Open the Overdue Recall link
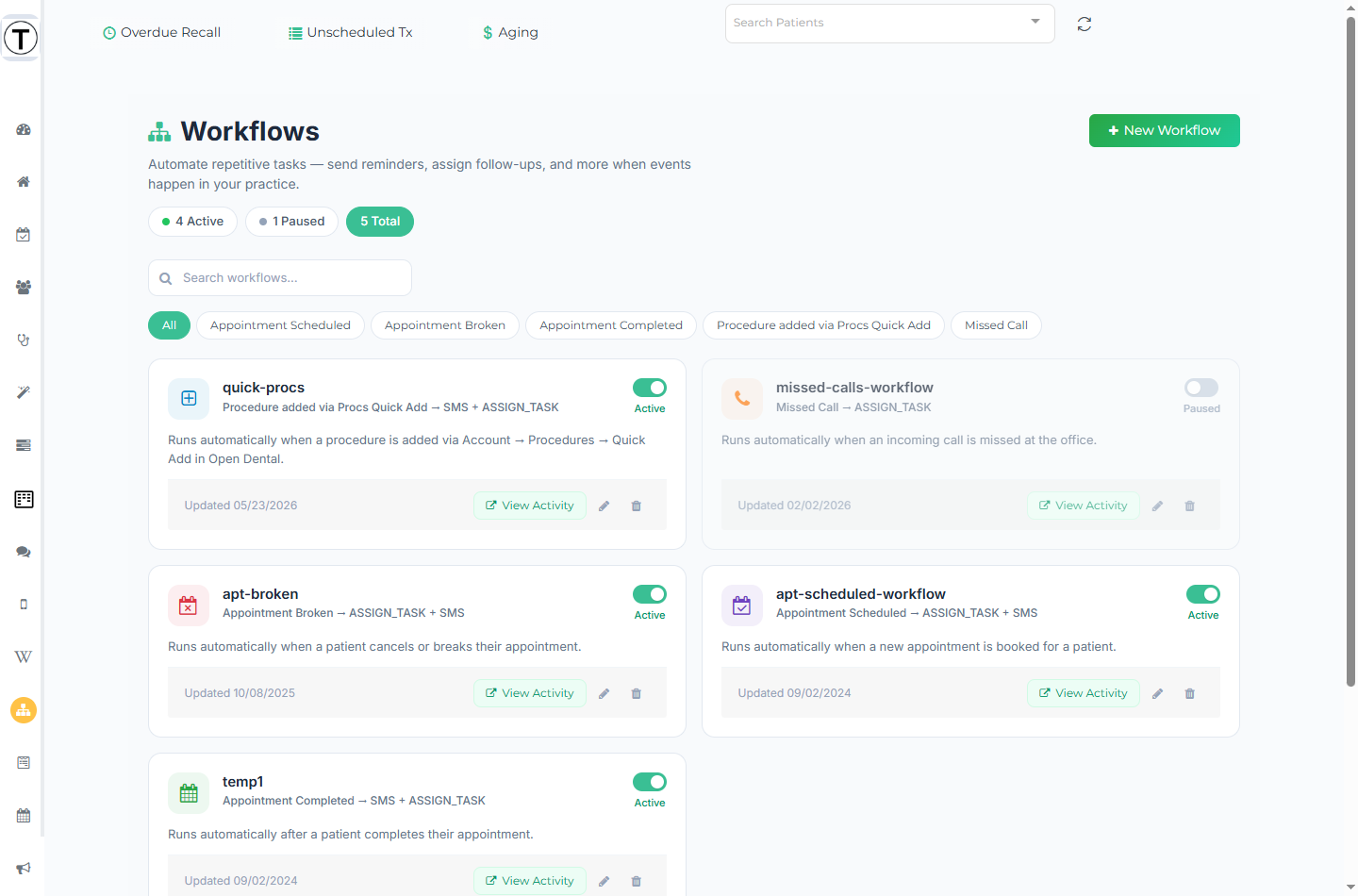Image resolution: width=1358 pixels, height=896 pixels. (161, 32)
